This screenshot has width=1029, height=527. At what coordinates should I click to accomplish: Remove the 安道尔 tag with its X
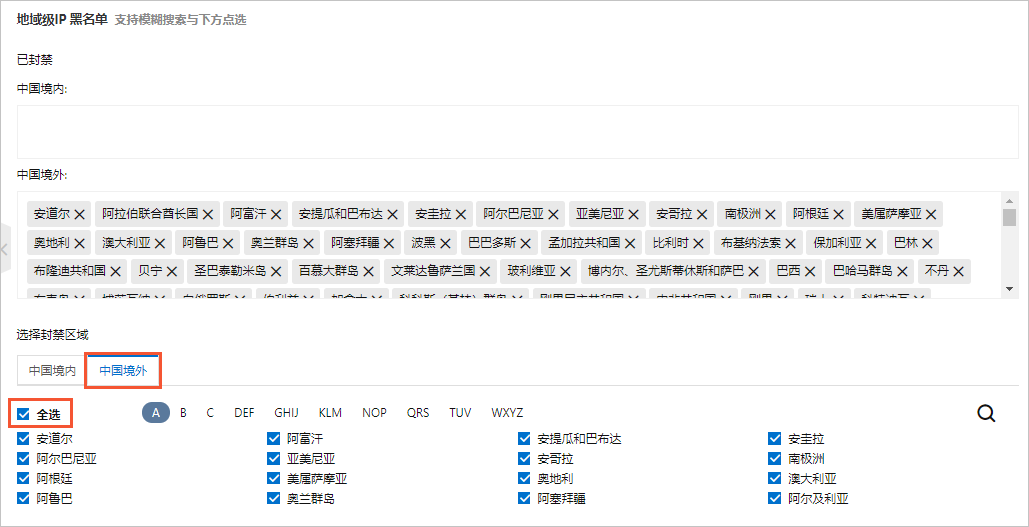point(79,214)
